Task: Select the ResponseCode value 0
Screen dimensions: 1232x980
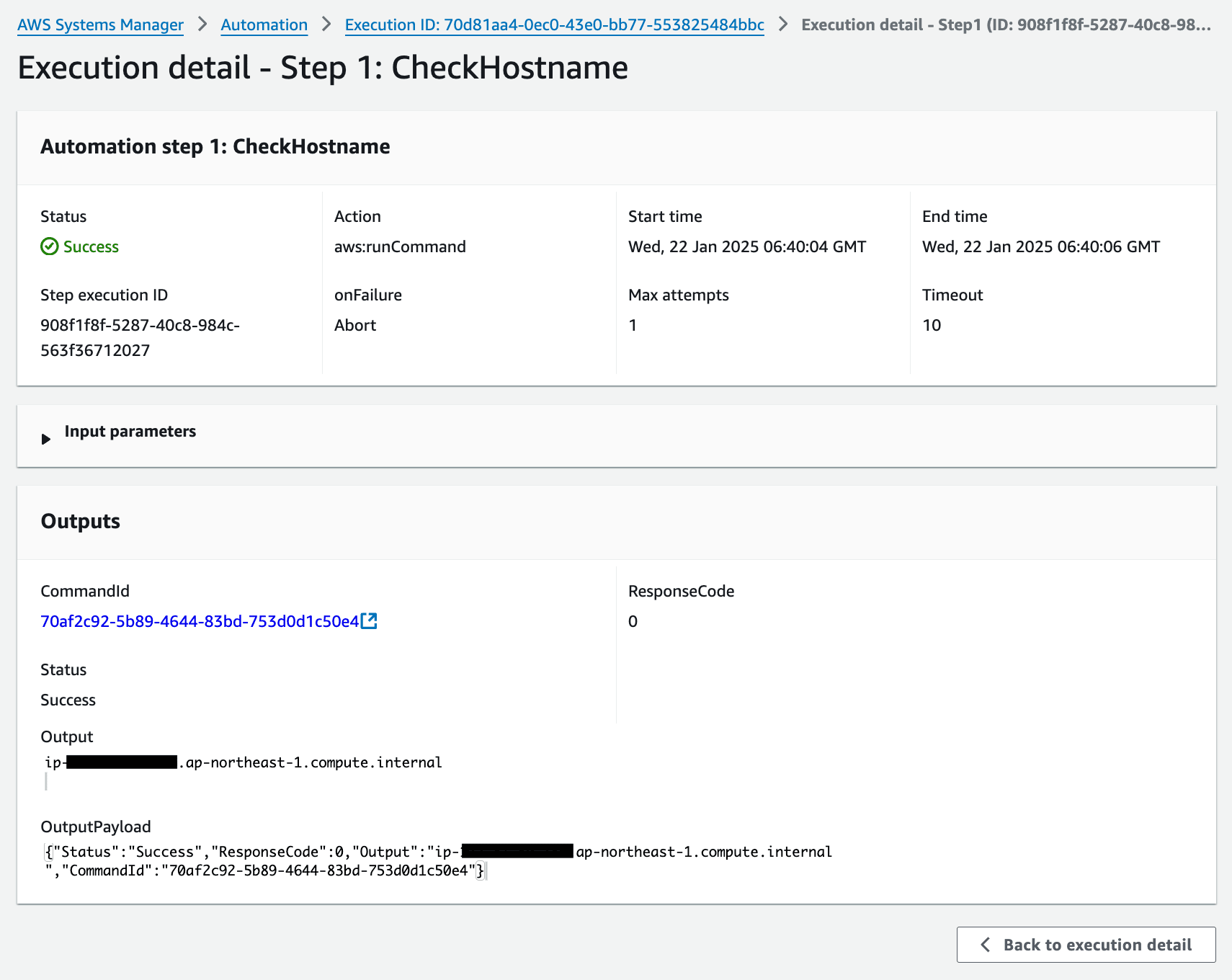Action: coord(633,621)
